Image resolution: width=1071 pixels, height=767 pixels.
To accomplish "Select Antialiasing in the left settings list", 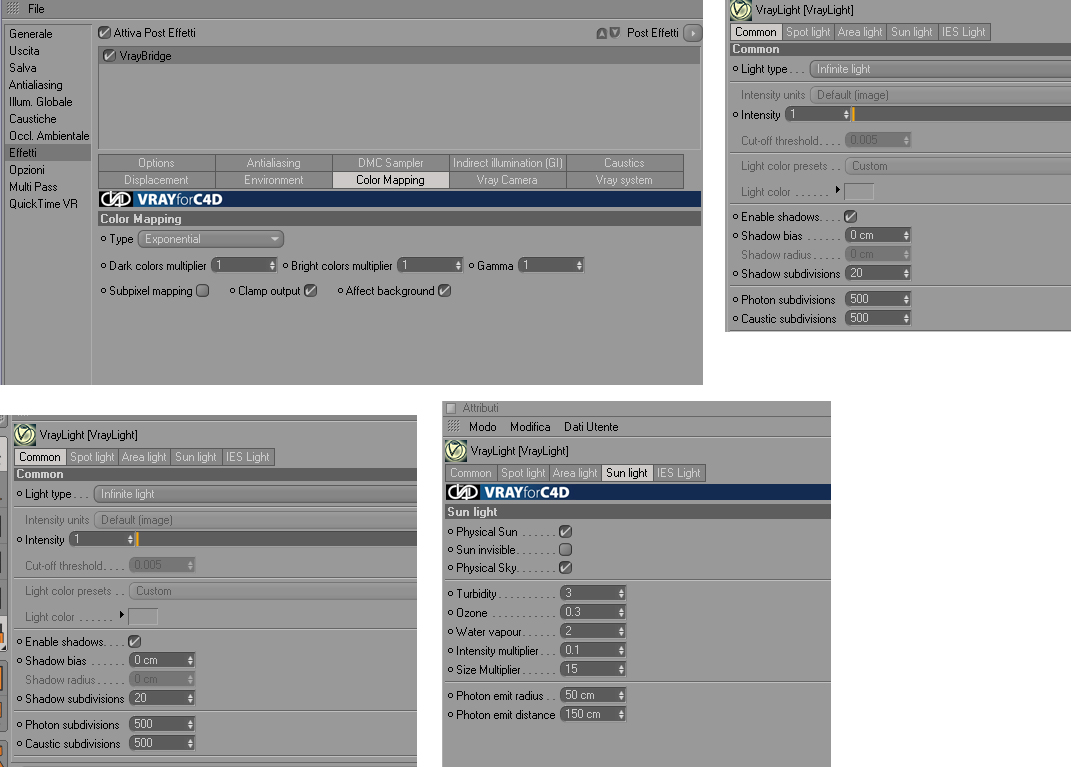I will (36, 85).
